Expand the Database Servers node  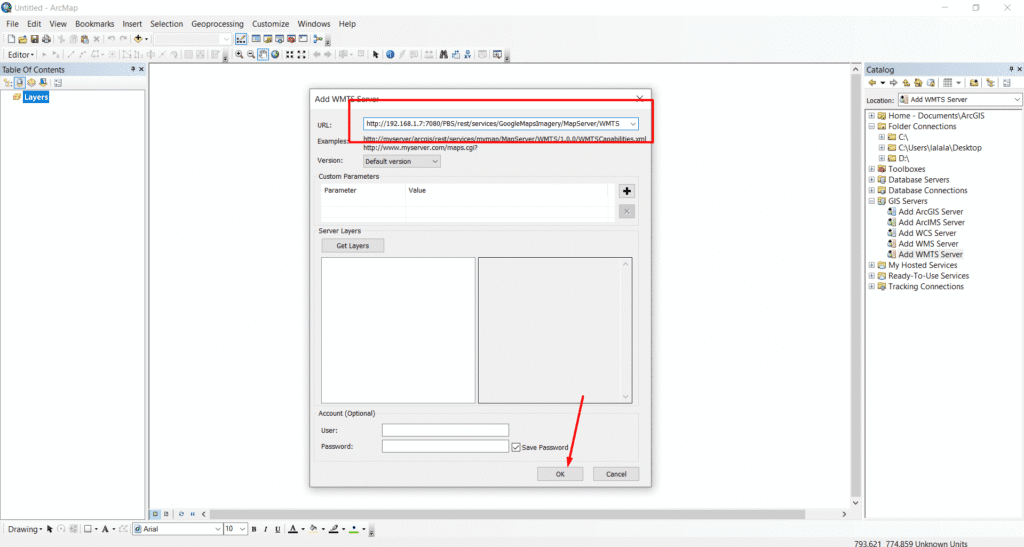[x=871, y=180]
